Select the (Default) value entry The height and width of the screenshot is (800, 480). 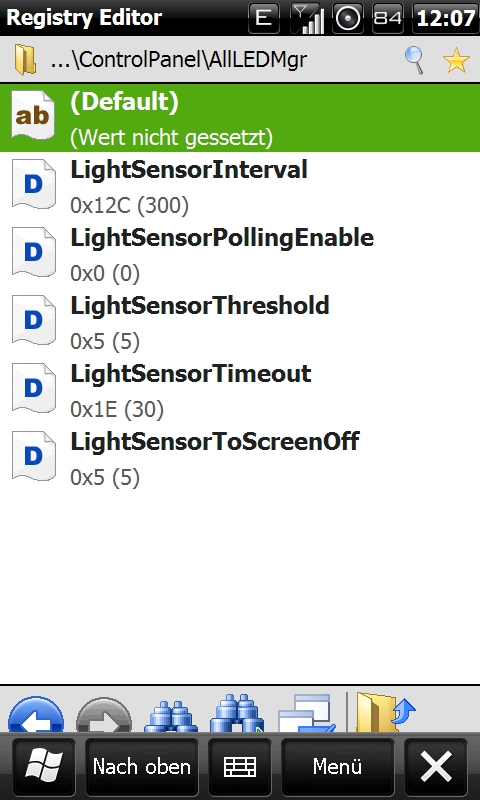240,118
